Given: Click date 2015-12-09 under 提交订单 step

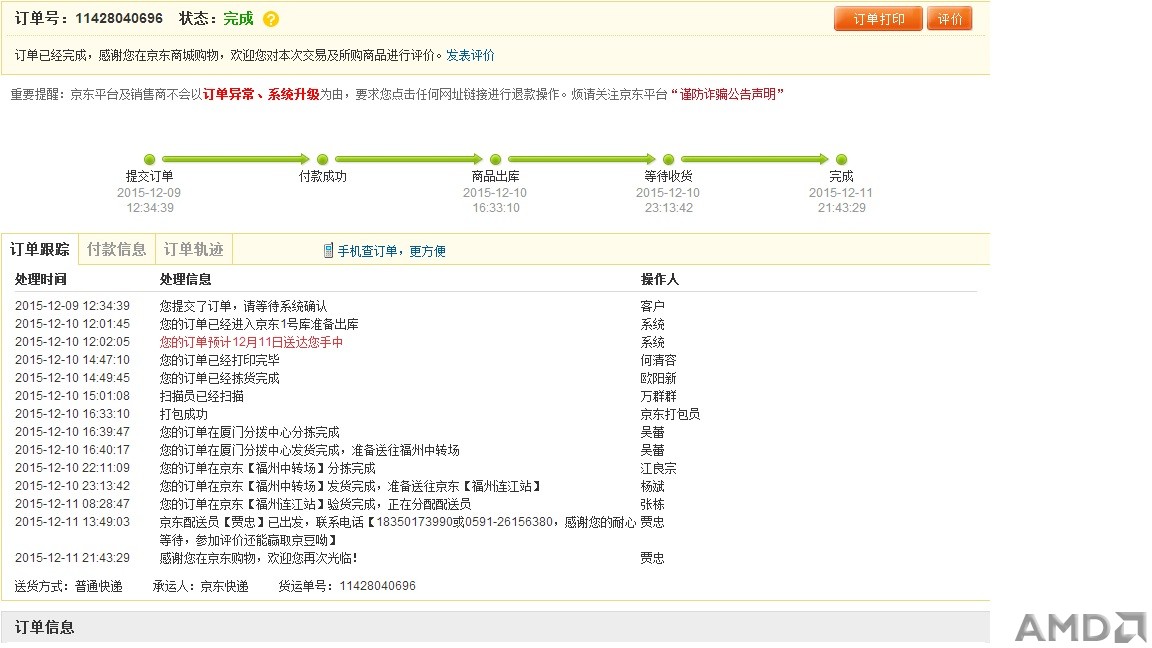Looking at the screenshot, I should tap(149, 192).
